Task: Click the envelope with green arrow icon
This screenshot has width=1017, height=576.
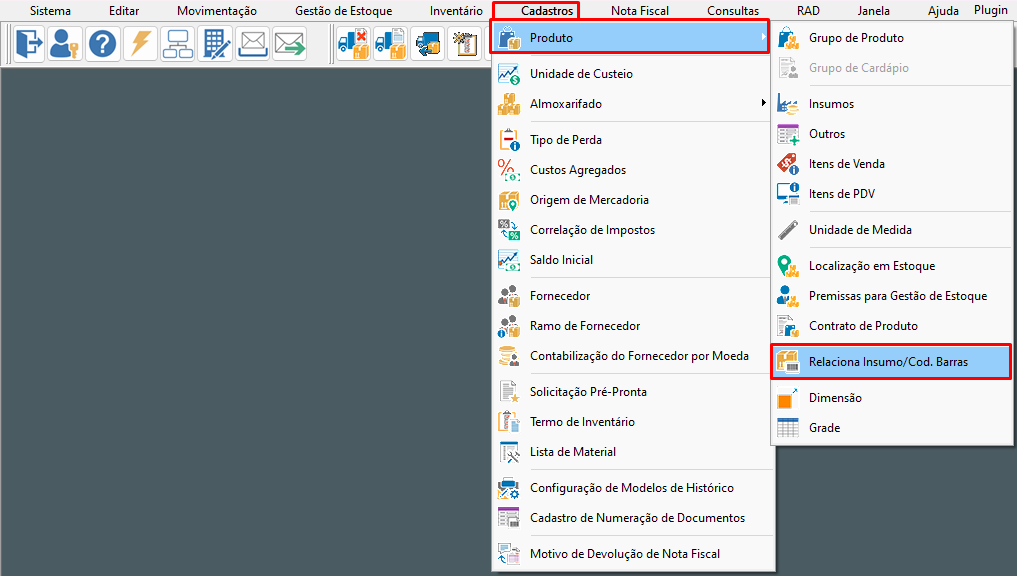Action: tap(289, 44)
